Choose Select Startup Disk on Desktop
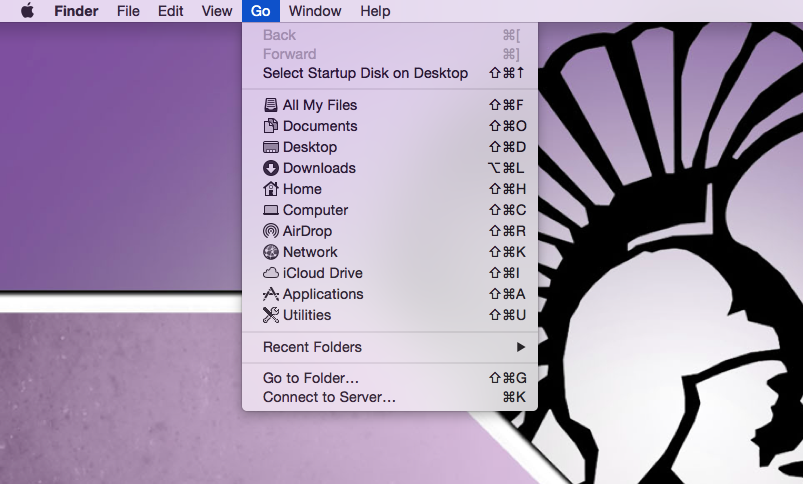Image resolution: width=803 pixels, height=484 pixels. click(365, 73)
